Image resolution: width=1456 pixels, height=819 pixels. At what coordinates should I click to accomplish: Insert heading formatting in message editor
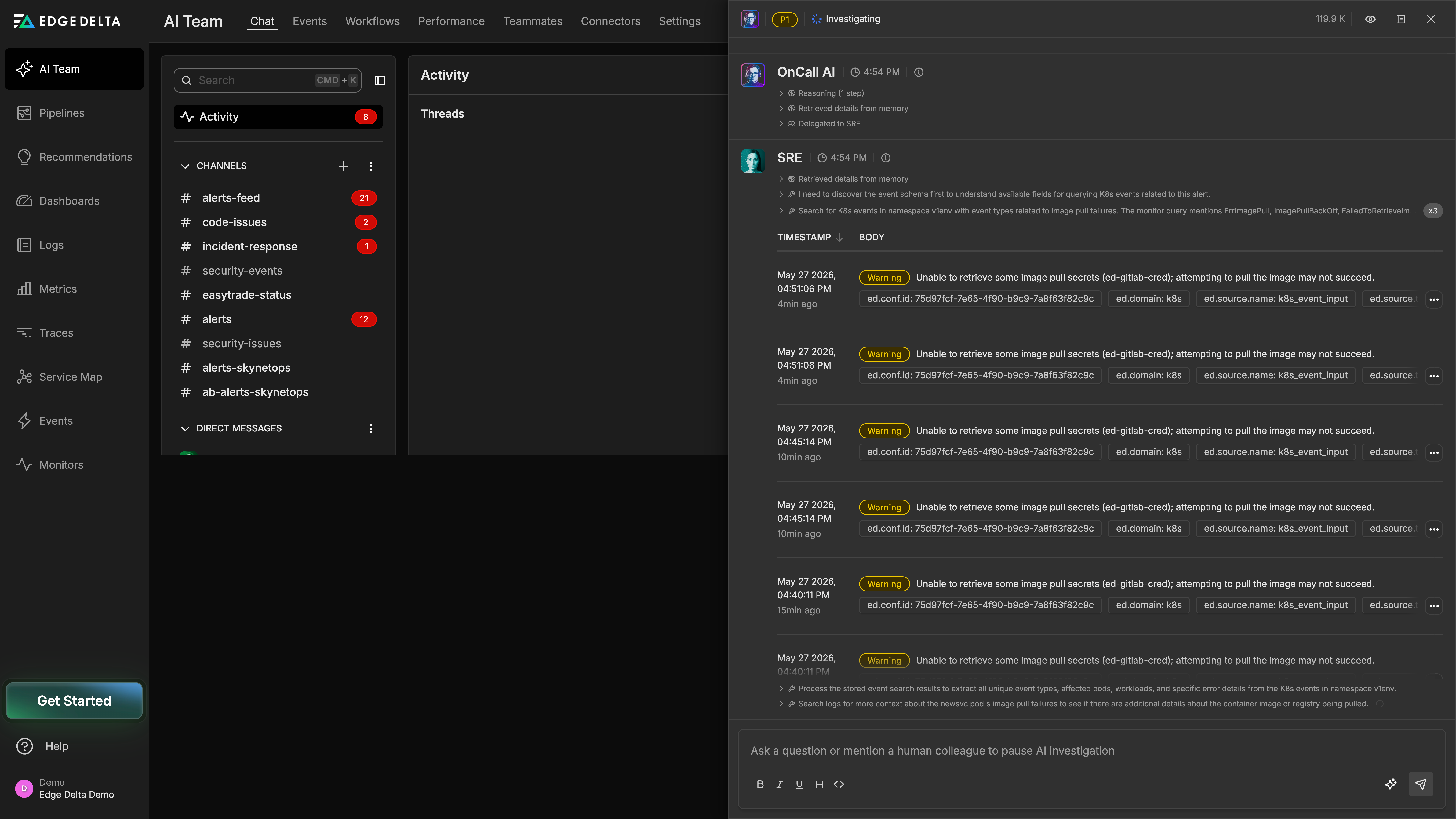pyautogui.click(x=819, y=784)
